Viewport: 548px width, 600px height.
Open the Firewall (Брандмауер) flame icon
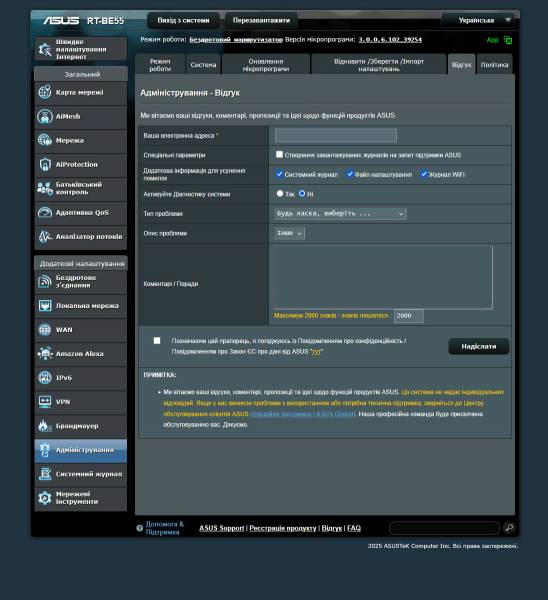pyautogui.click(x=45, y=426)
